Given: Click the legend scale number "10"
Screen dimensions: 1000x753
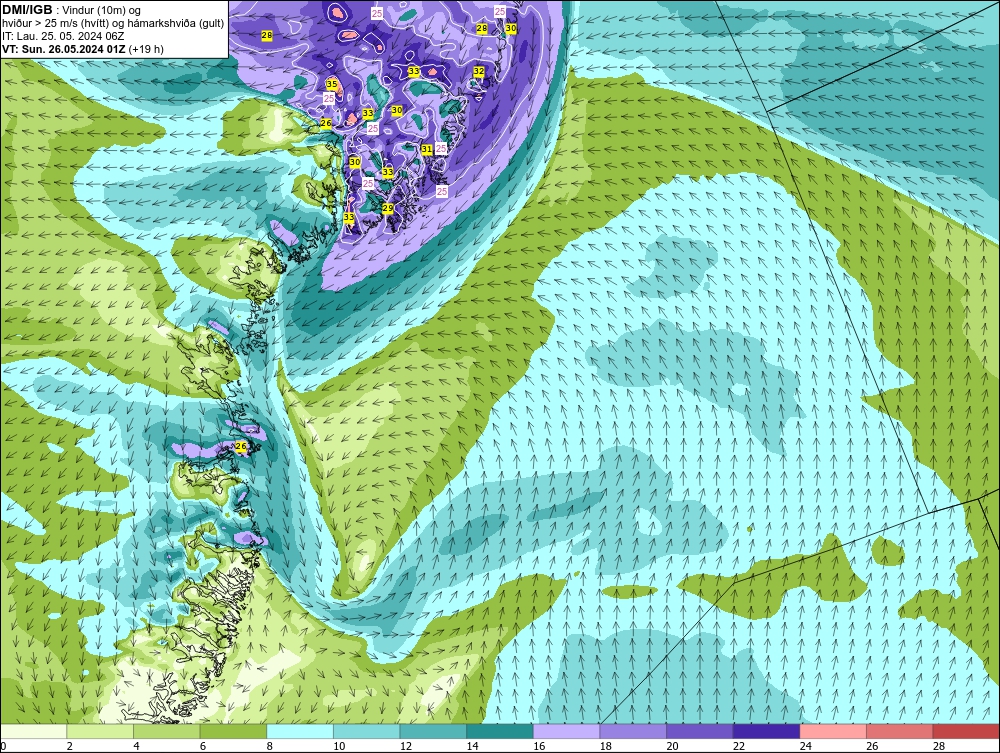Looking at the screenshot, I should point(339,746).
